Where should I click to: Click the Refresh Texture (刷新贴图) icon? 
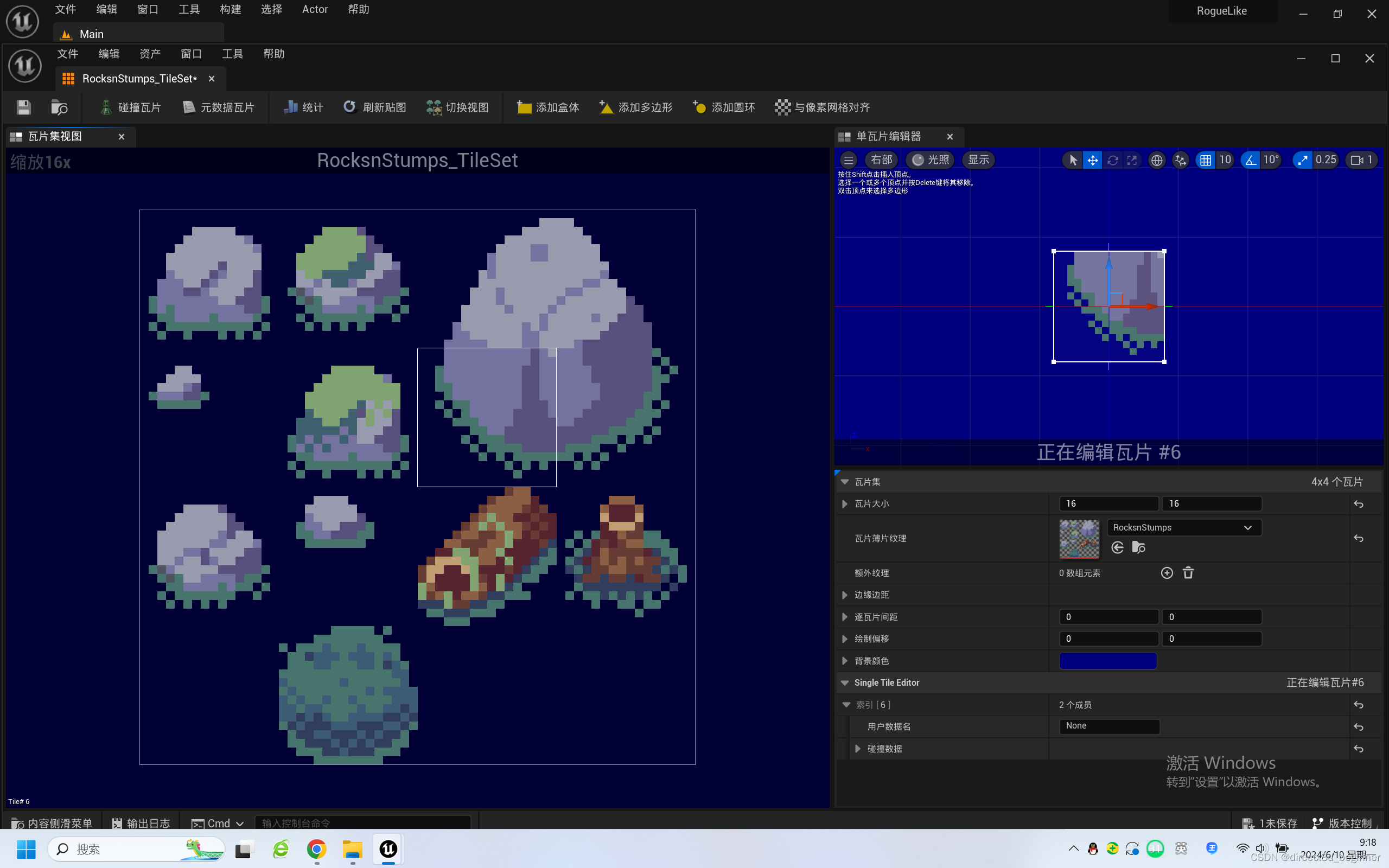pyautogui.click(x=349, y=107)
